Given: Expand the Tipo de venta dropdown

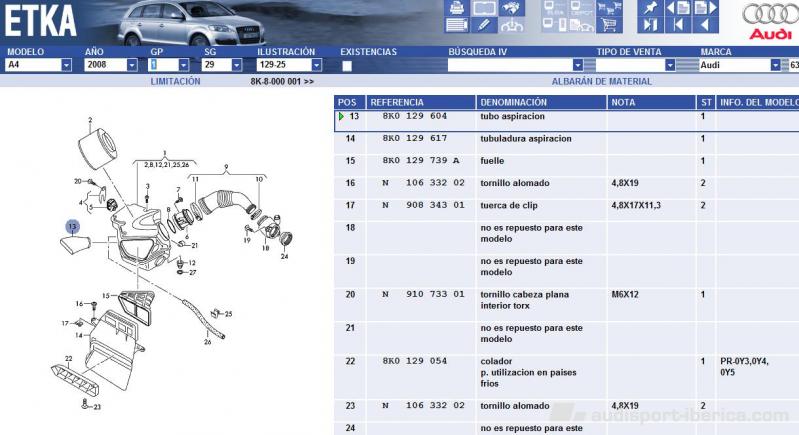Looking at the screenshot, I should [x=670, y=65].
